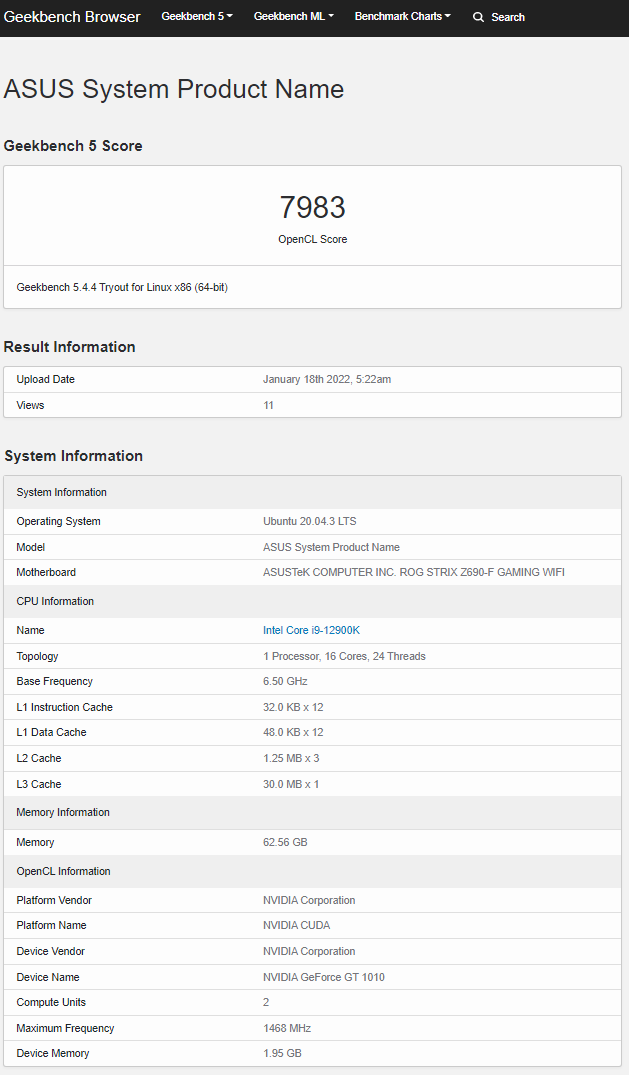Open the Geekbench ML dropdown menu
Screen dimensions: 629x1075
click(x=294, y=16)
